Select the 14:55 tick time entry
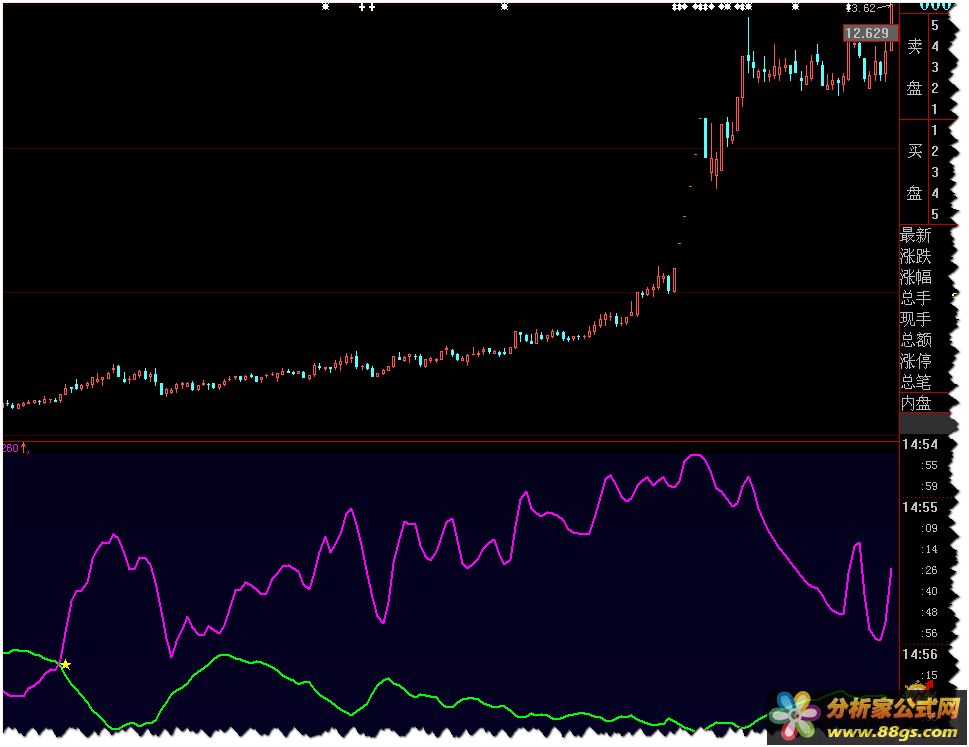969x747 pixels. [x=920, y=507]
